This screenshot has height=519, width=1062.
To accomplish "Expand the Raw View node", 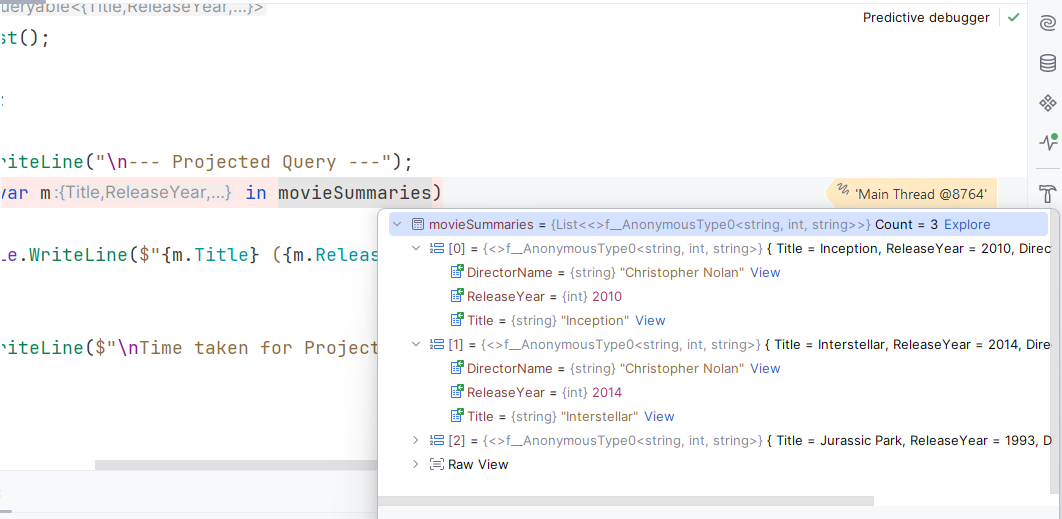I will 417,464.
